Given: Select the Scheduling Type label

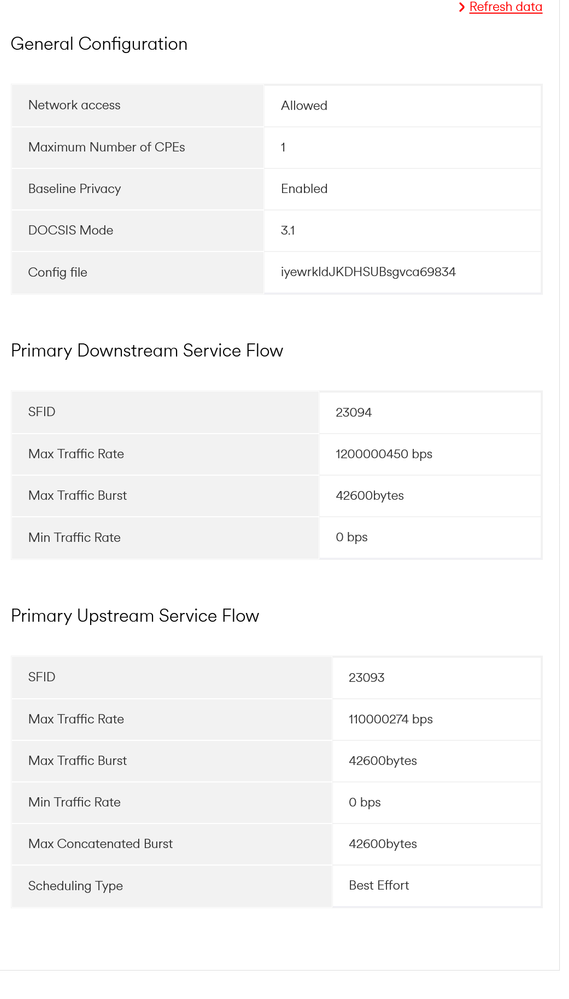Looking at the screenshot, I should (x=75, y=886).
